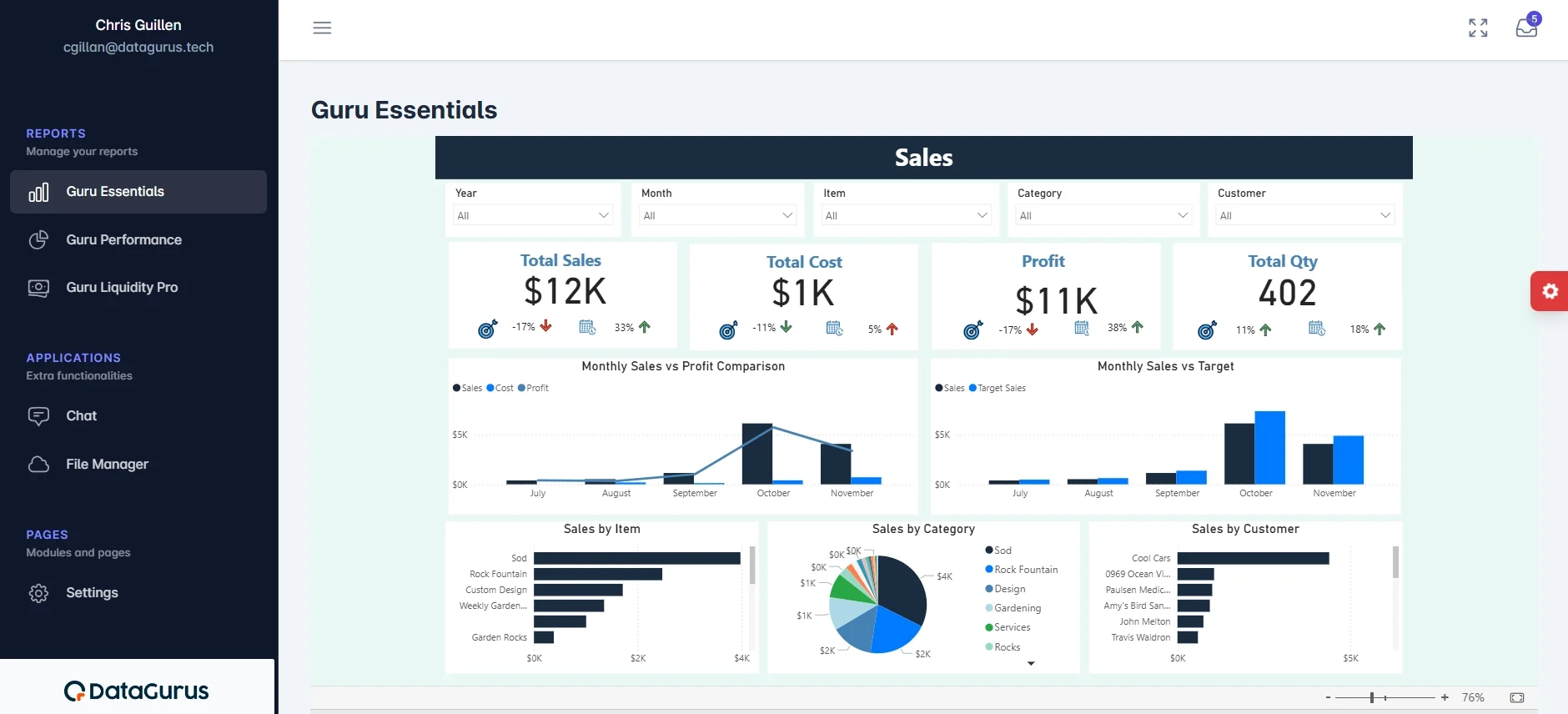Toggle the Target Sales legend item
The width and height of the screenshot is (1568, 714).
(1000, 388)
